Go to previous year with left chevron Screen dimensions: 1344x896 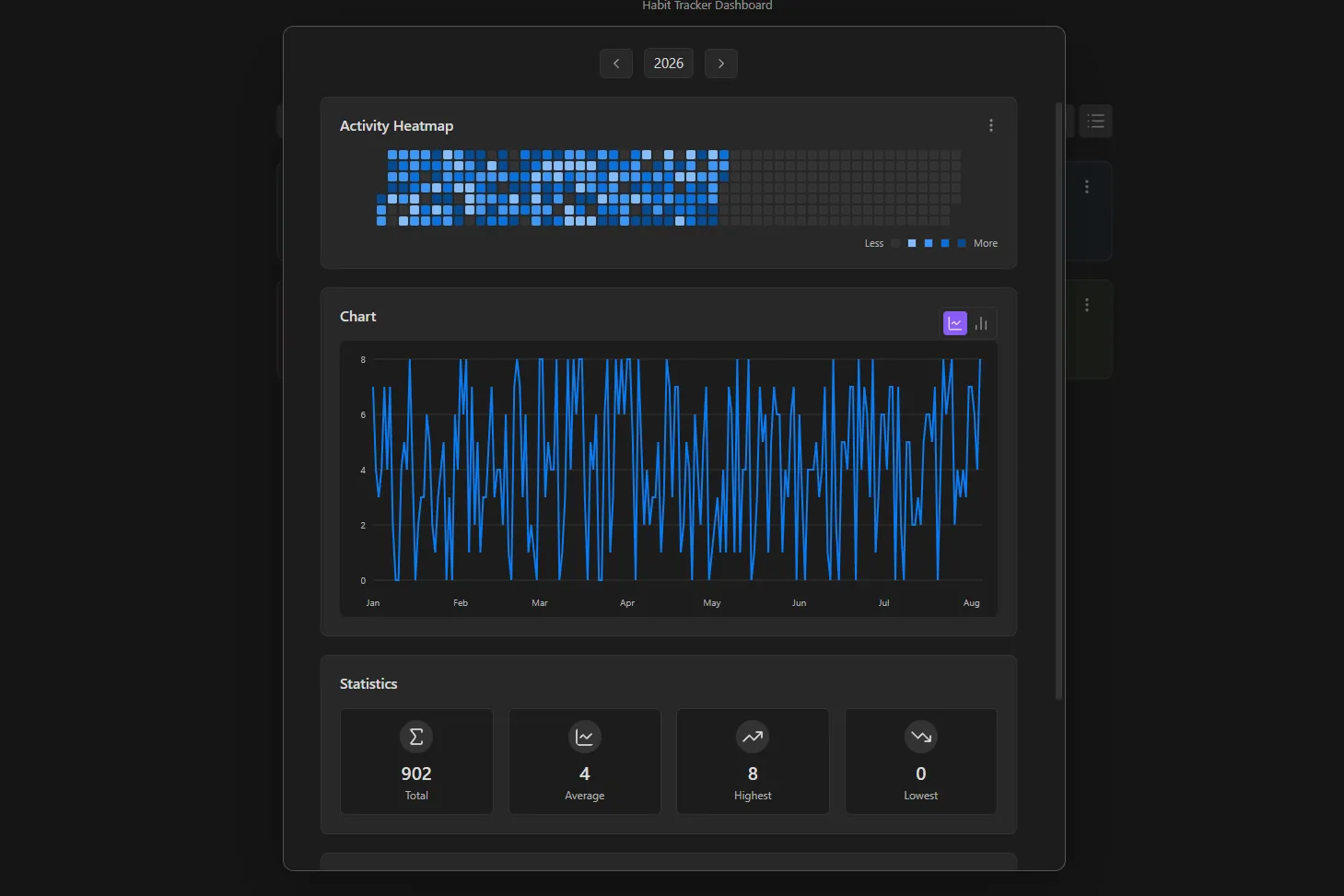[616, 64]
